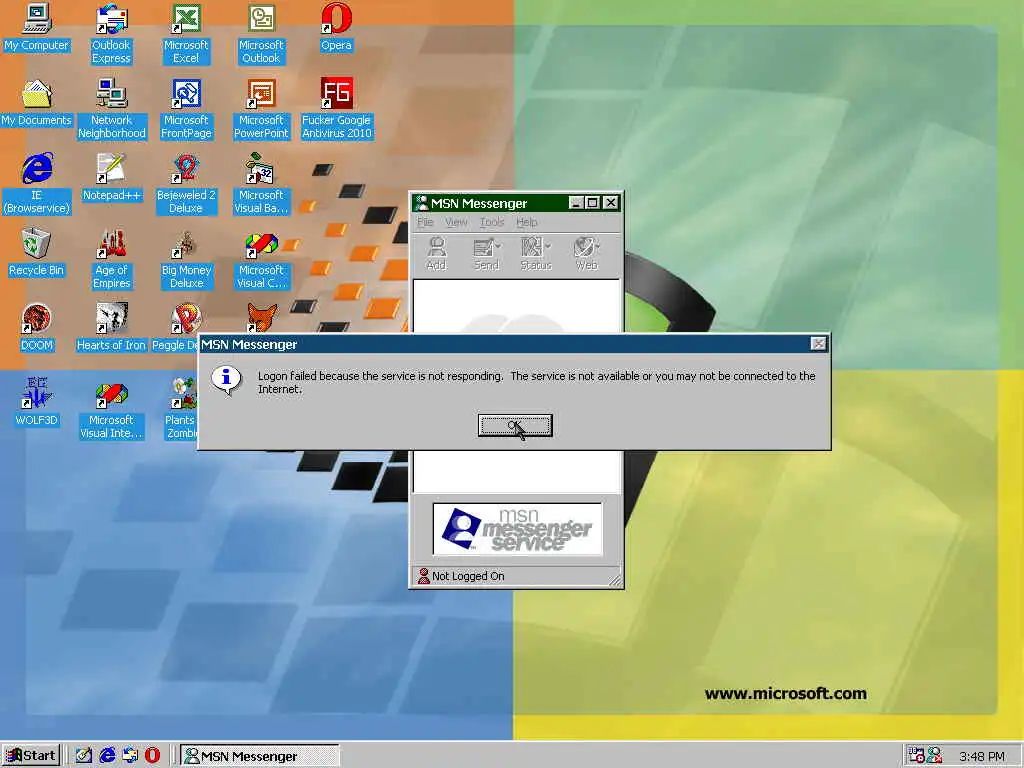The height and width of the screenshot is (768, 1024).
Task: Launch Internet Explorer from quick launch
Action: point(107,756)
